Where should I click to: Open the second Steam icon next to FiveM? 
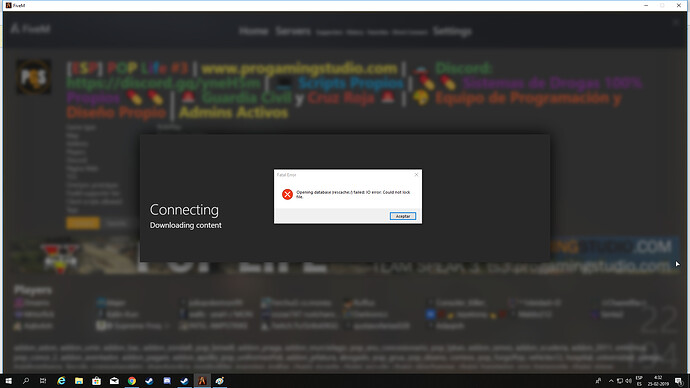(184, 381)
